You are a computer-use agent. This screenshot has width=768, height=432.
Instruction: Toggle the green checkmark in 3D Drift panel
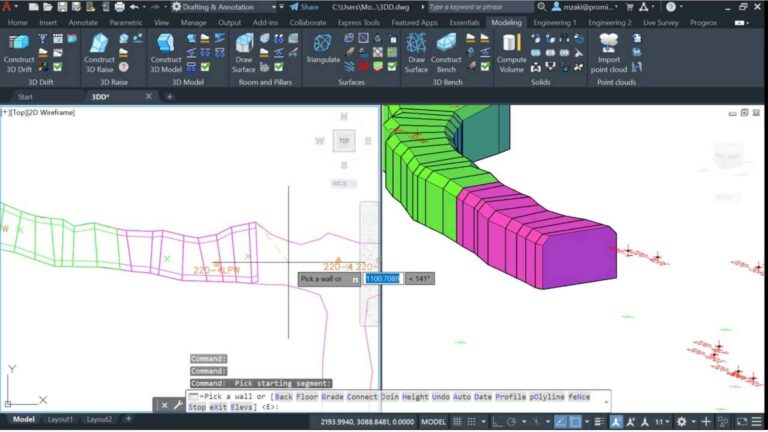(x=57, y=67)
